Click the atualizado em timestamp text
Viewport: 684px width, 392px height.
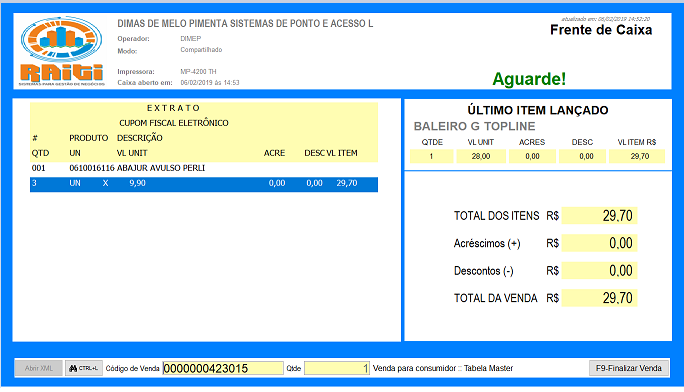click(605, 19)
